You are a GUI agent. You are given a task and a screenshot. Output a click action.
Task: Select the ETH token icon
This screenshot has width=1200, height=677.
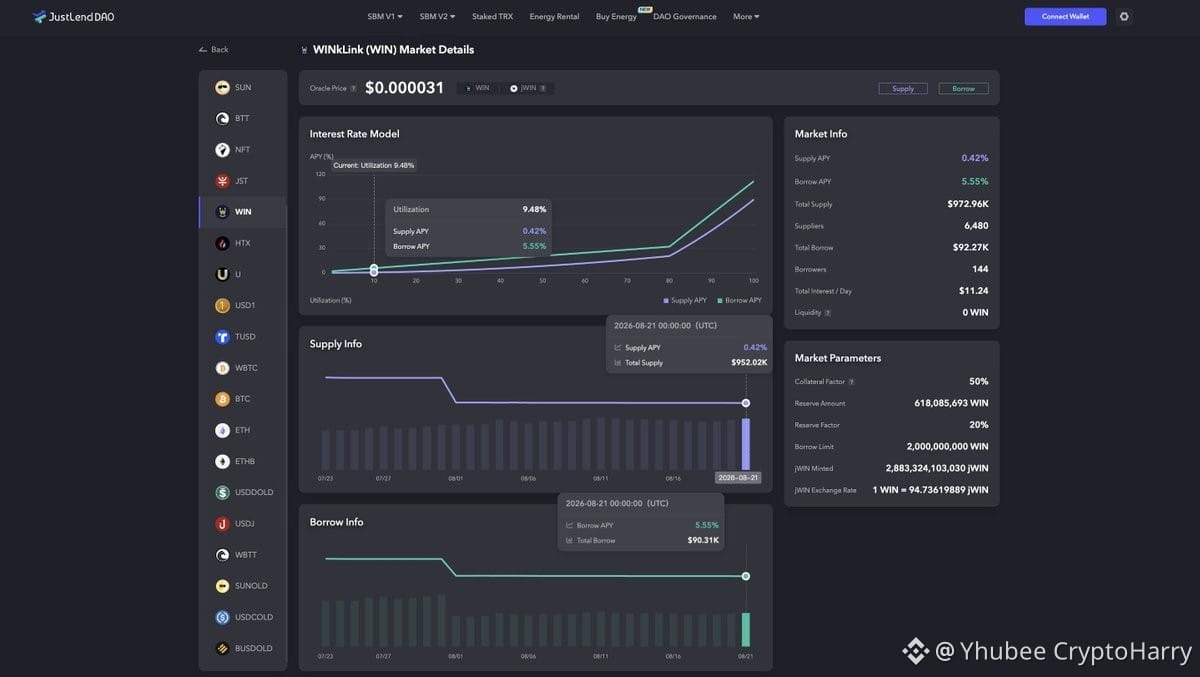pyautogui.click(x=222, y=430)
